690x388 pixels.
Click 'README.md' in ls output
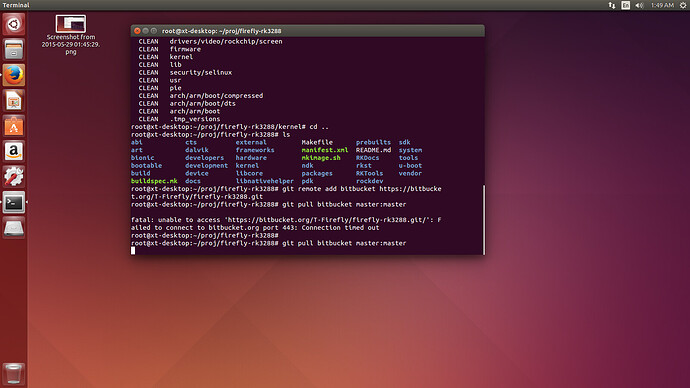point(373,150)
